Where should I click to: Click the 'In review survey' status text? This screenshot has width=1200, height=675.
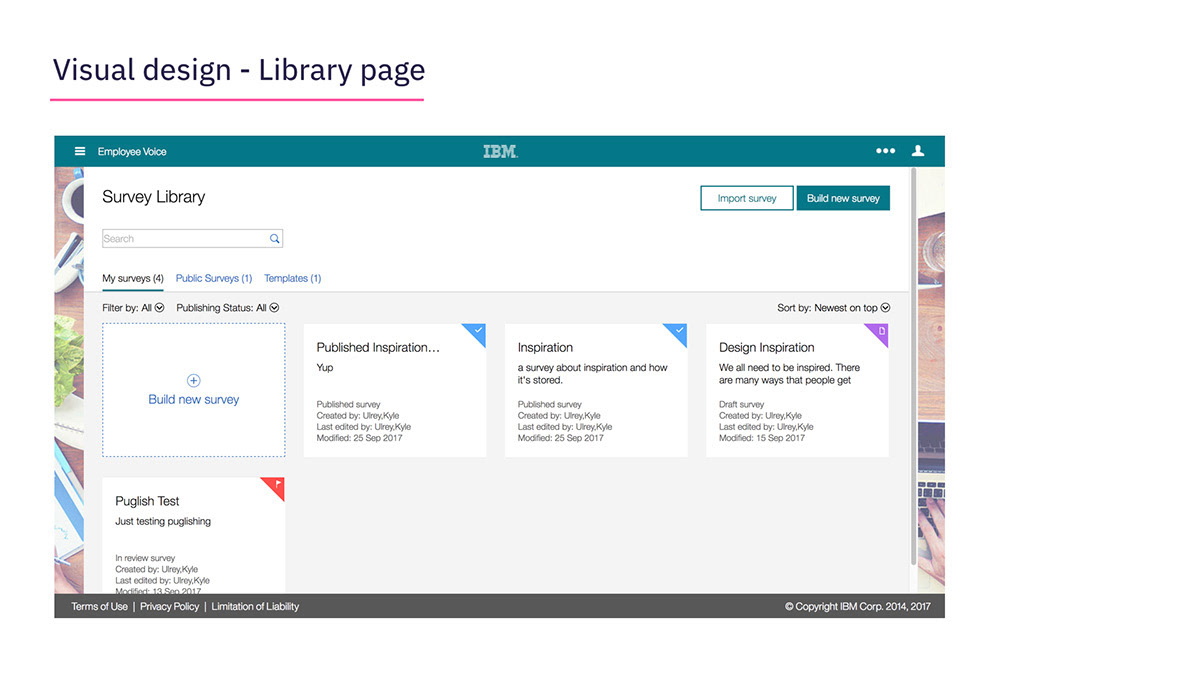[145, 559]
